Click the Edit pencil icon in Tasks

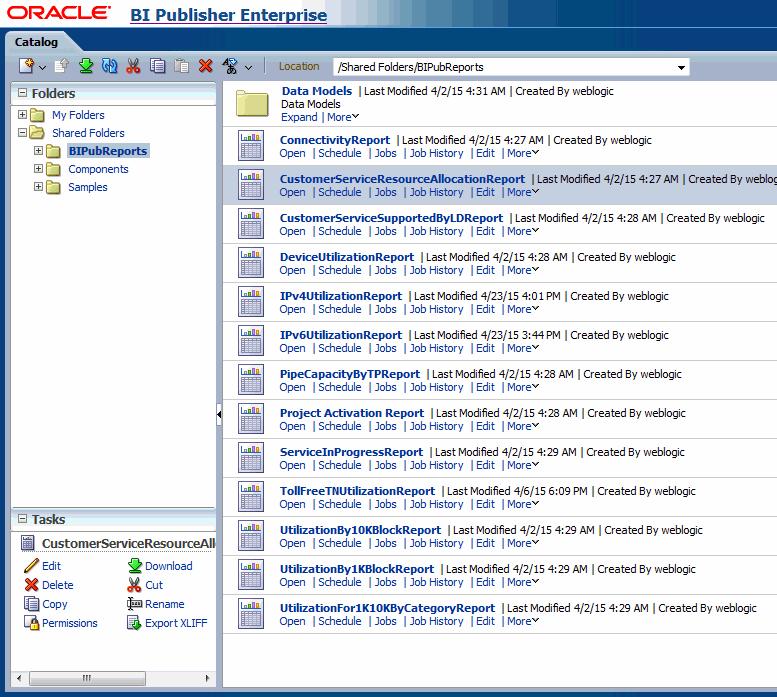(x=31, y=565)
